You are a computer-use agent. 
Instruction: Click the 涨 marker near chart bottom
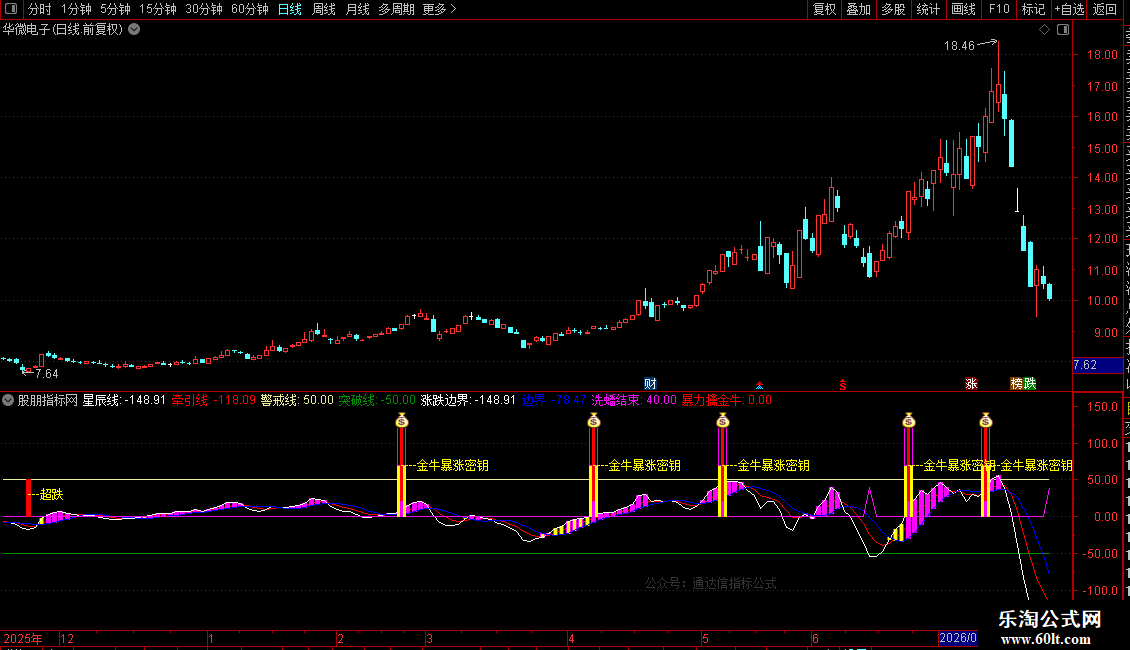(x=971, y=383)
